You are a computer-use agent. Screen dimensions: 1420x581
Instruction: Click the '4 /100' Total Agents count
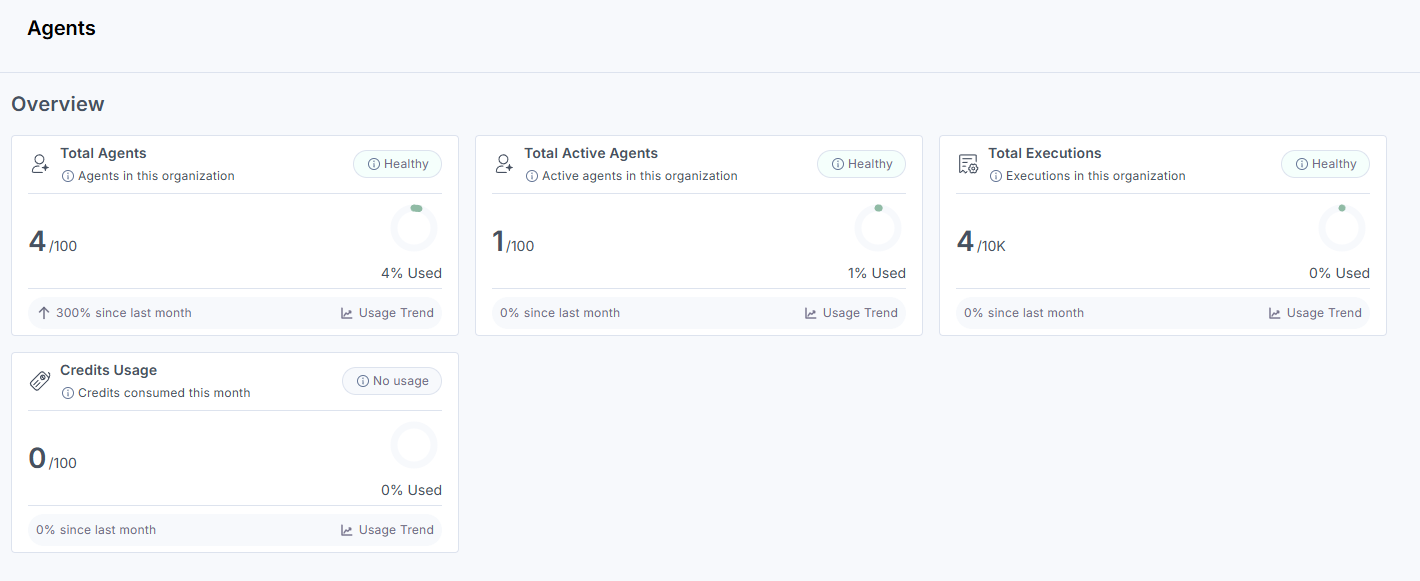[x=53, y=242]
